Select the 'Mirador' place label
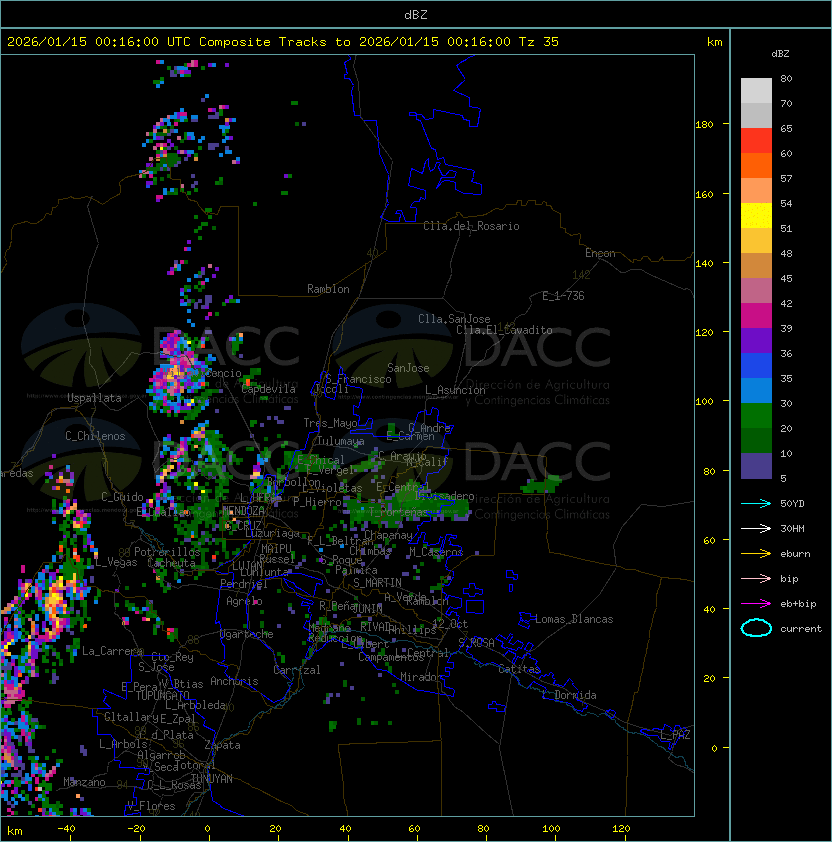 pyautogui.click(x=421, y=677)
